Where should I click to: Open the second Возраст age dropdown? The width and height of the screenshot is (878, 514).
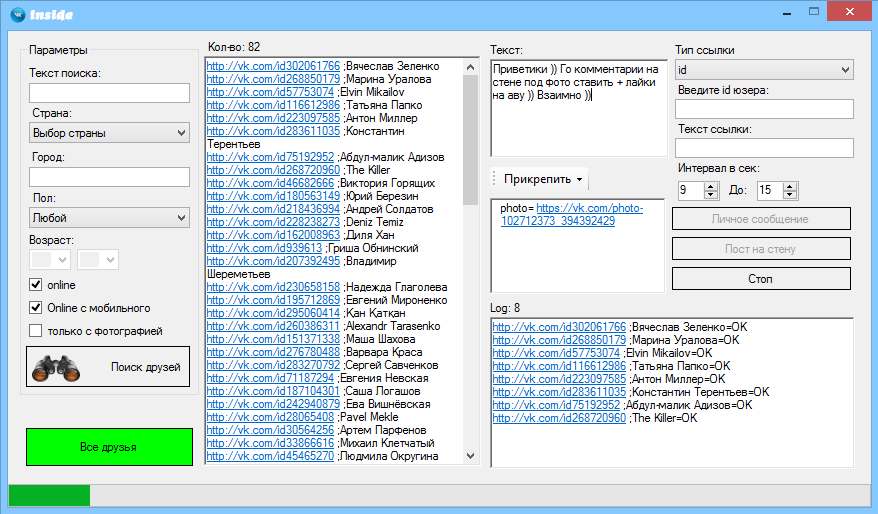point(98,259)
